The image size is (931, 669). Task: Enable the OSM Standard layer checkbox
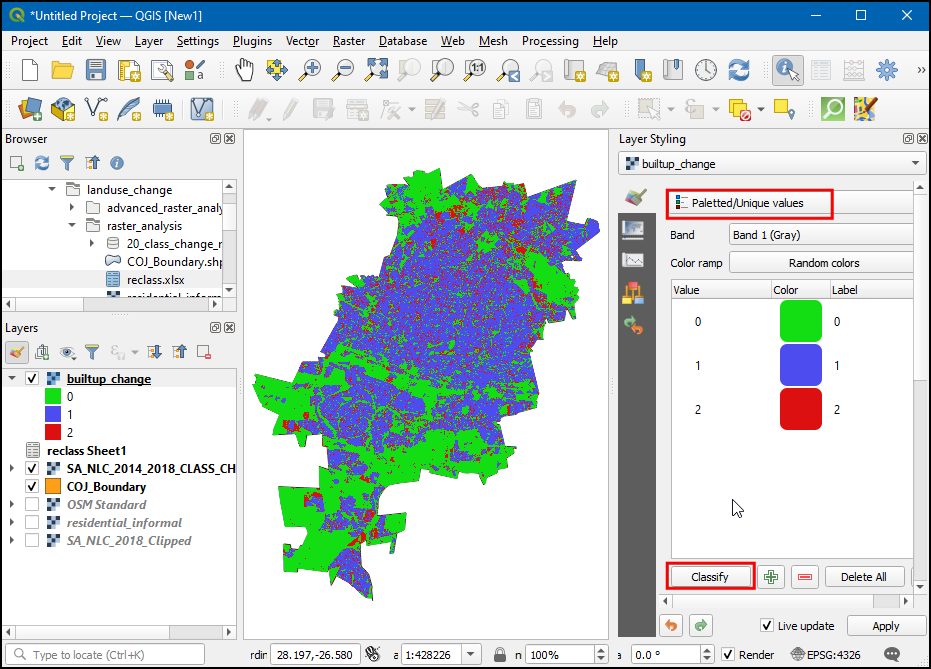32,505
